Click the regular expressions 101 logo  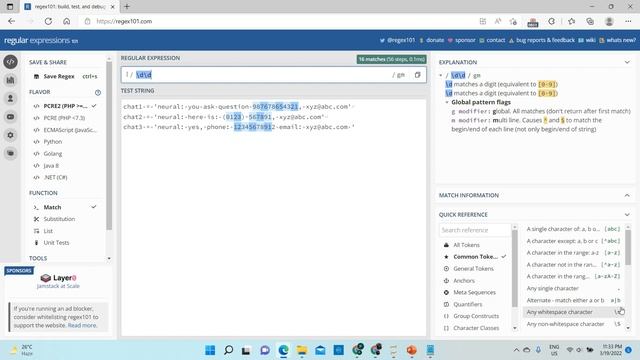tap(41, 40)
